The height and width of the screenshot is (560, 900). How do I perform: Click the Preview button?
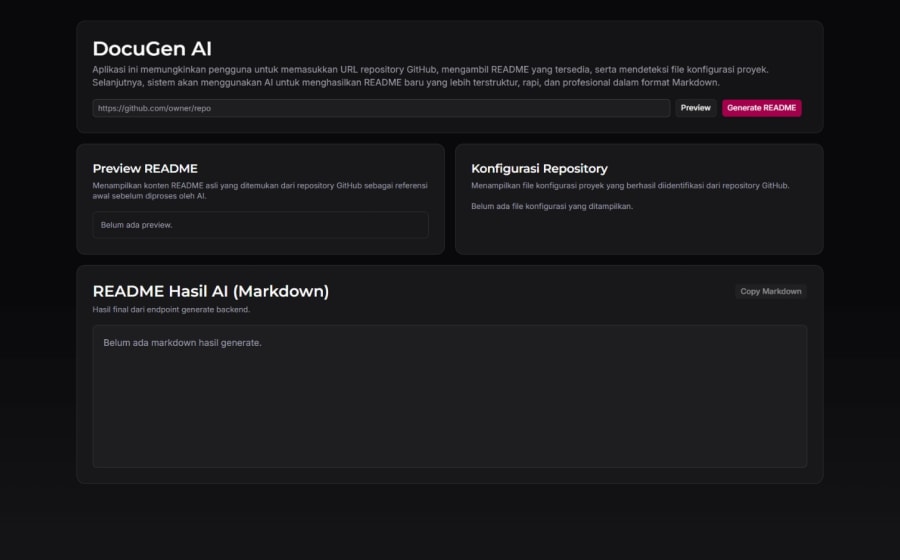(x=696, y=108)
